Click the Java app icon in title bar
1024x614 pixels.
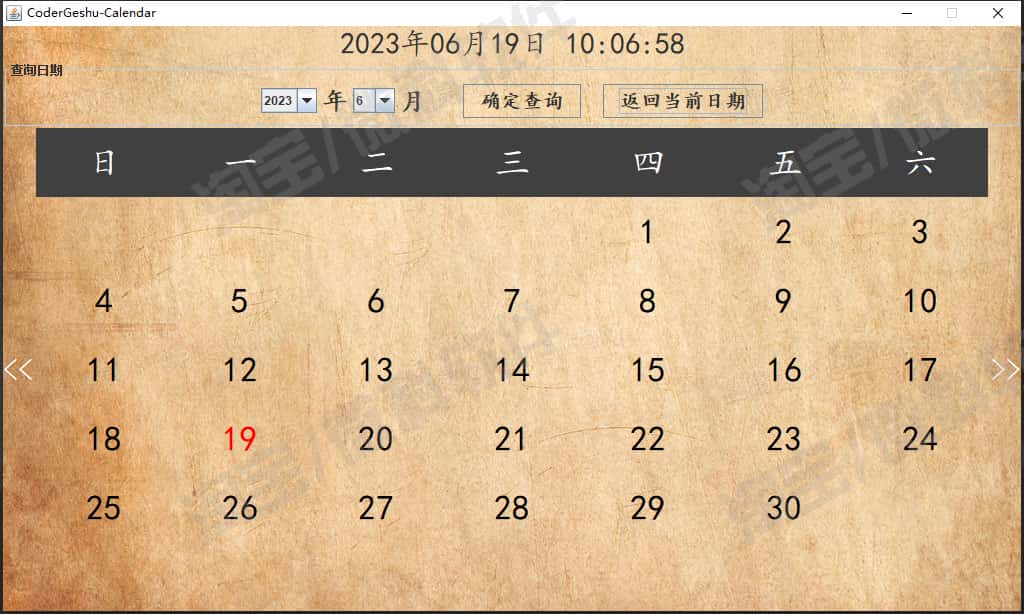(x=14, y=12)
